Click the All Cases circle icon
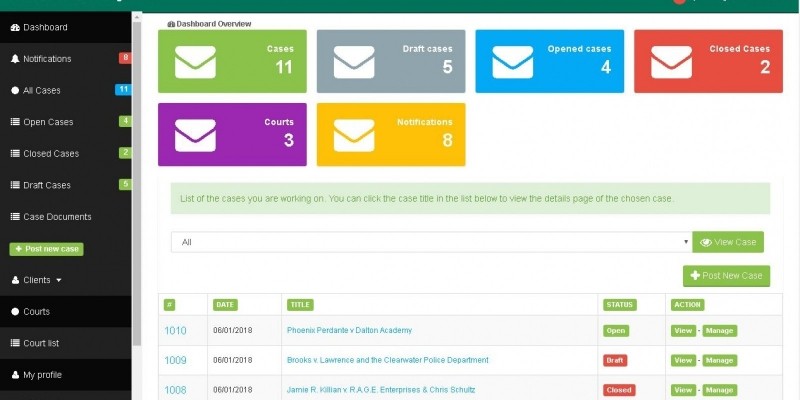The height and width of the screenshot is (400, 800). coord(15,91)
